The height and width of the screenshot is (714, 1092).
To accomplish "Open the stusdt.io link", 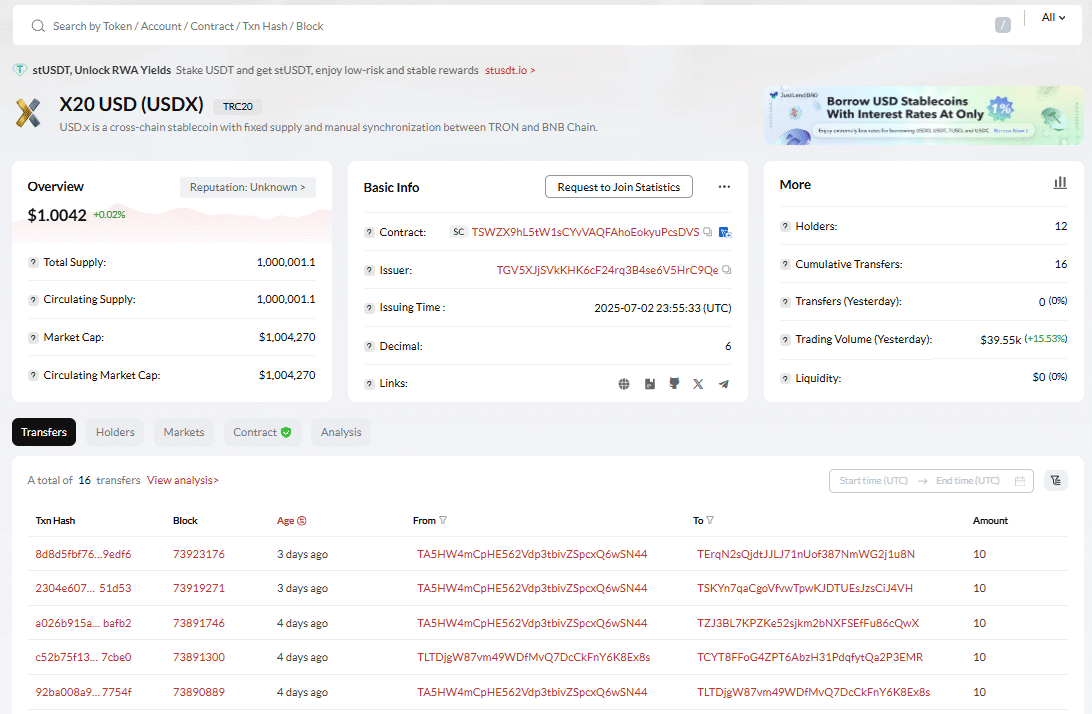I will [510, 70].
